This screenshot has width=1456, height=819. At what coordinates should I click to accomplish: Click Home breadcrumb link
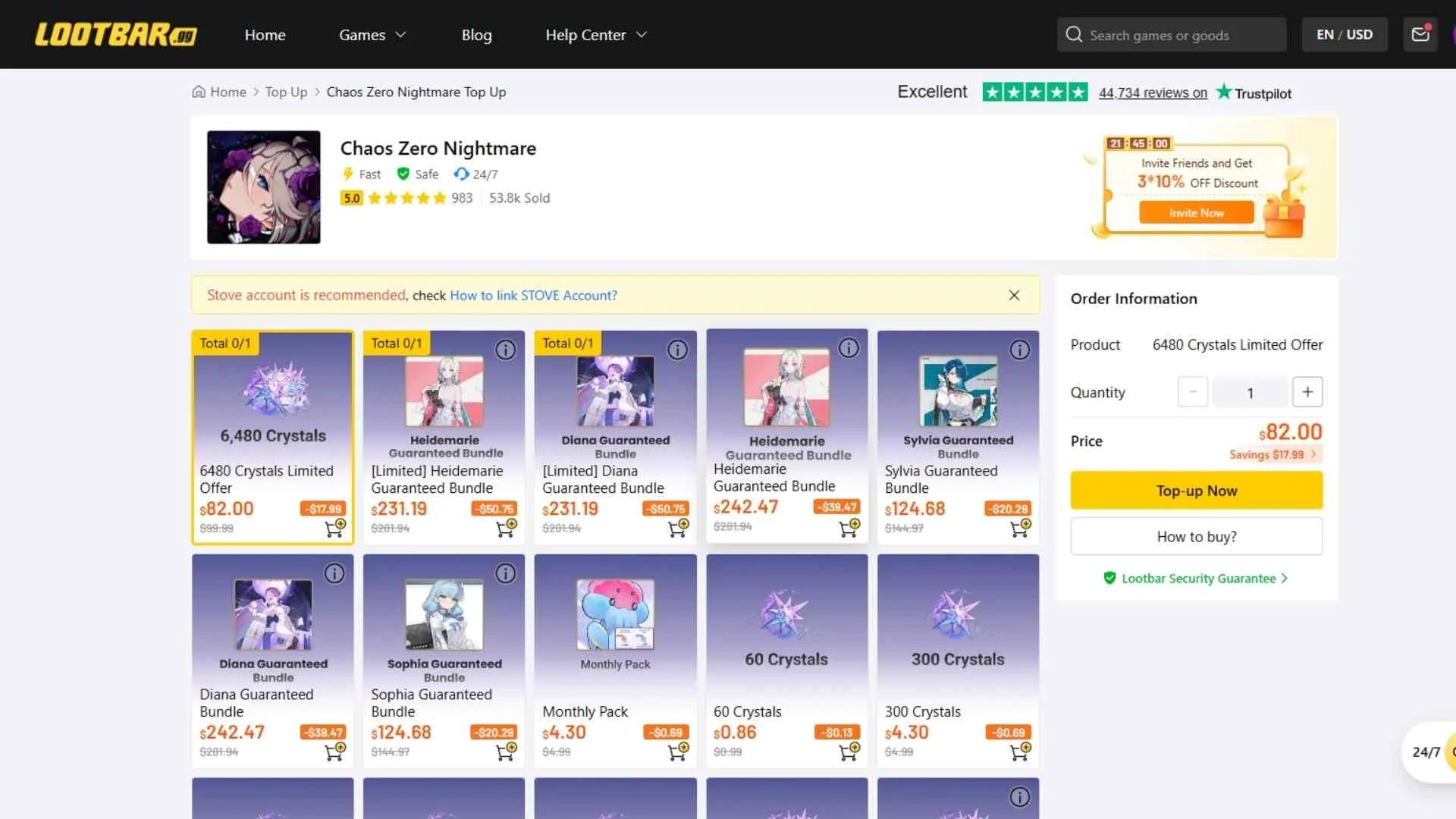point(227,92)
